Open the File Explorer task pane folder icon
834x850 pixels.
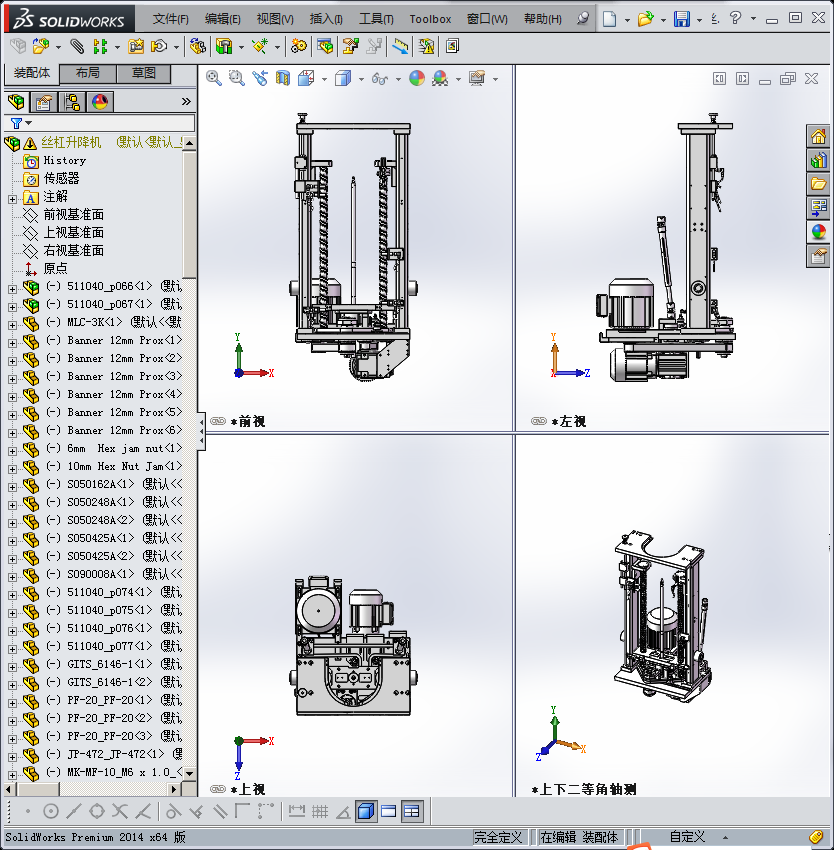click(818, 184)
